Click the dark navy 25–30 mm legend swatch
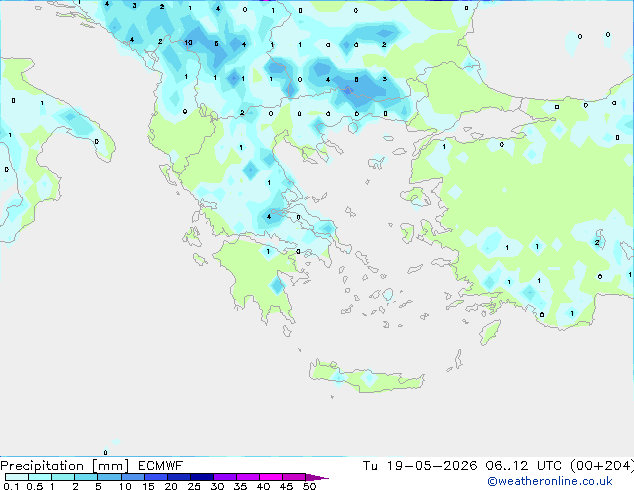 [x=202, y=477]
